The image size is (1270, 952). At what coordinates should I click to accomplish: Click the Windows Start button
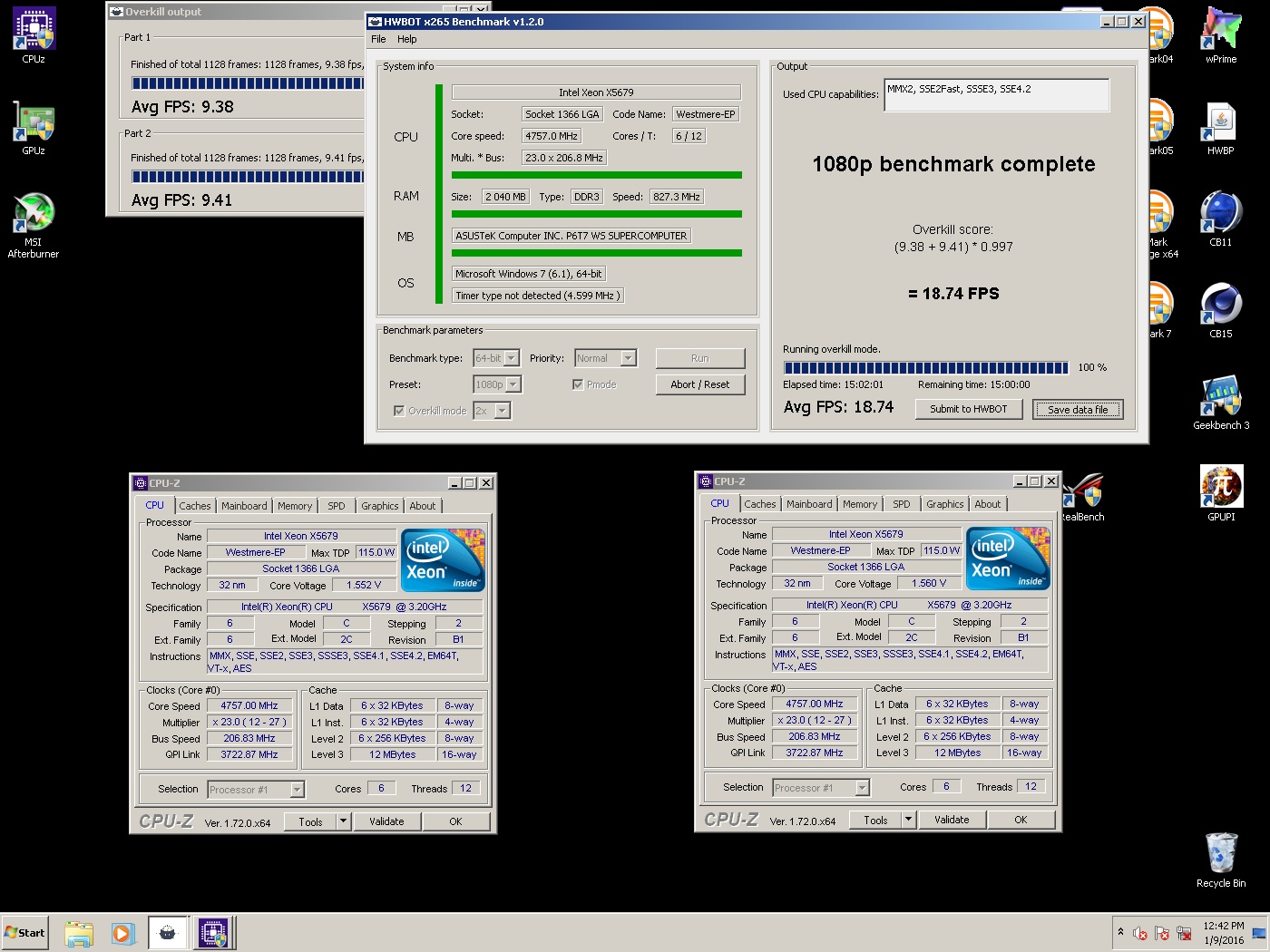click(24, 932)
